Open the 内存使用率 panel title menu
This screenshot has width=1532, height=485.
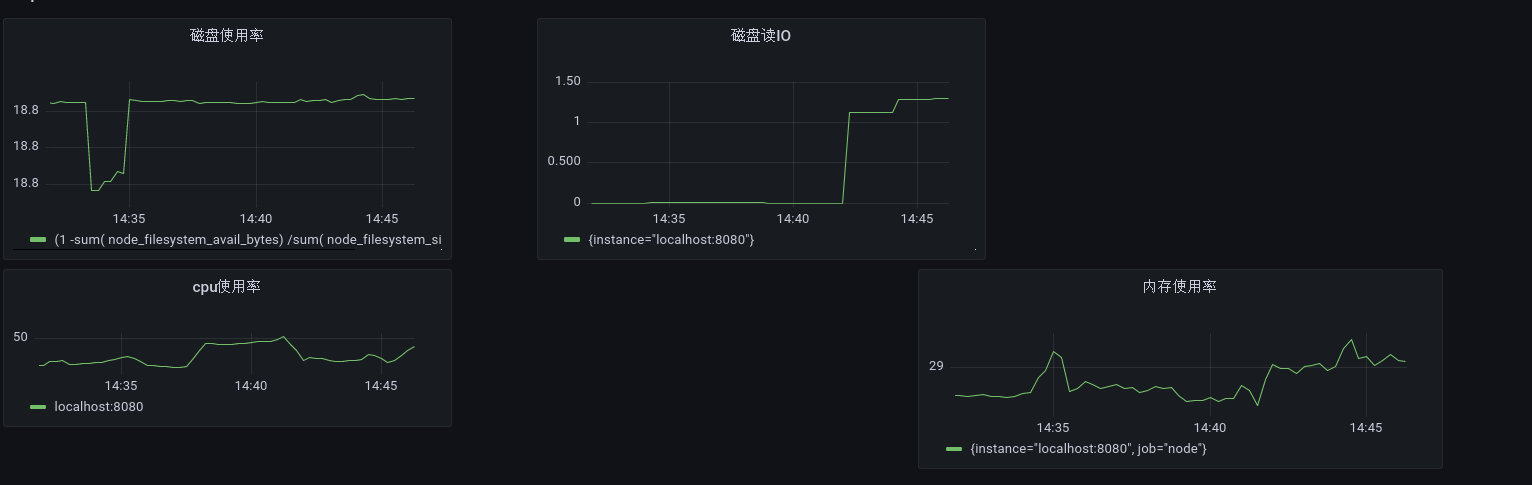pyautogui.click(x=1180, y=287)
